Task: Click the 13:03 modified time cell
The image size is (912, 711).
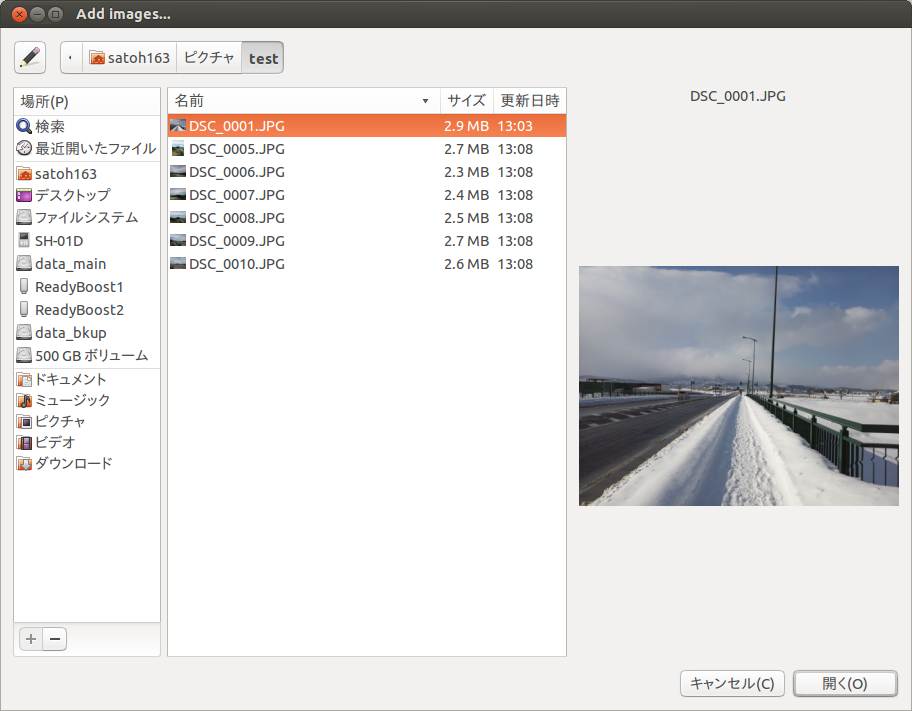Action: pyautogui.click(x=515, y=126)
